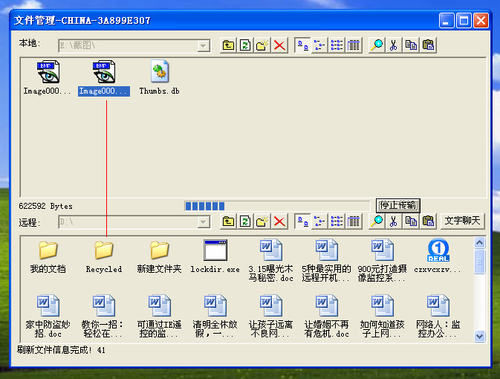This screenshot has width=500, height=379.
Task: Select the 让婚姻不再有危机.doc document
Action: click(326, 316)
